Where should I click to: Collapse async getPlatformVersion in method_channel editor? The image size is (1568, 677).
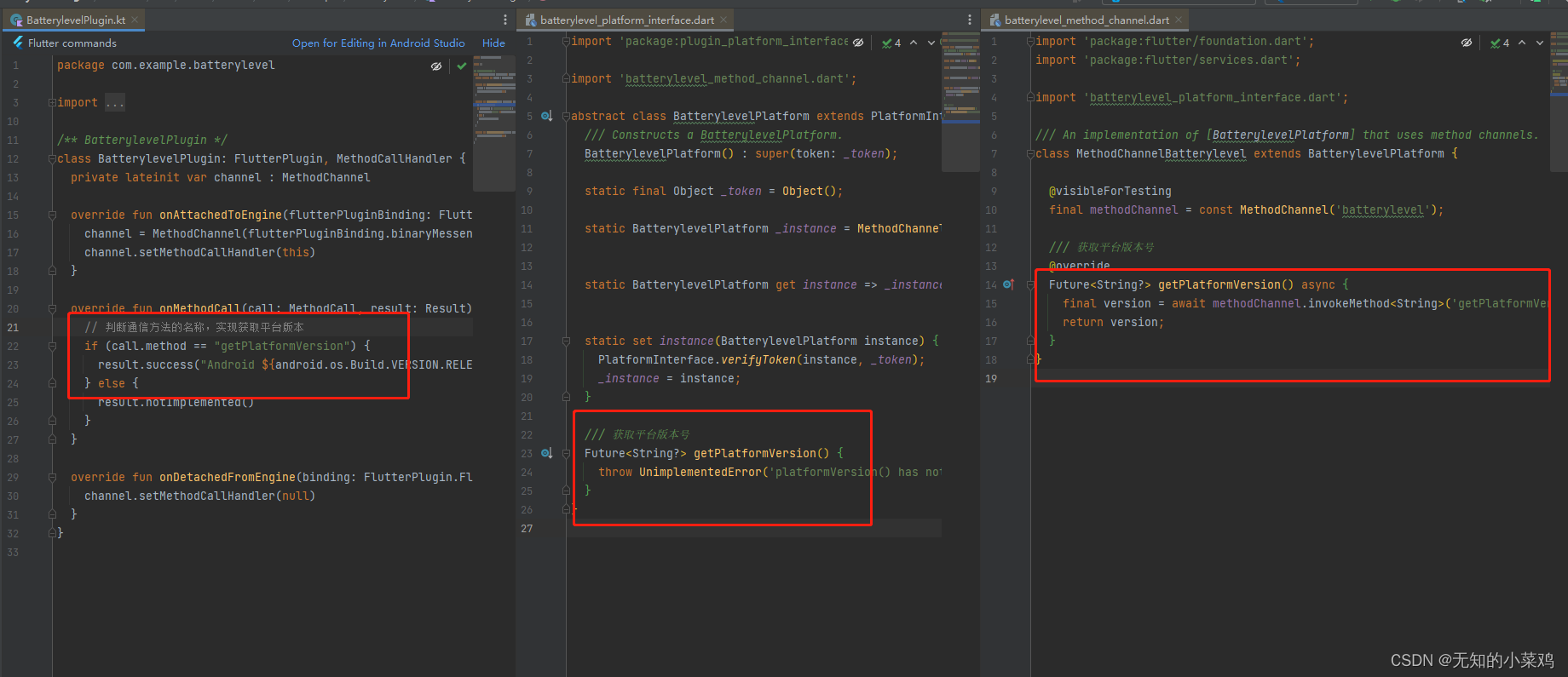[1030, 284]
